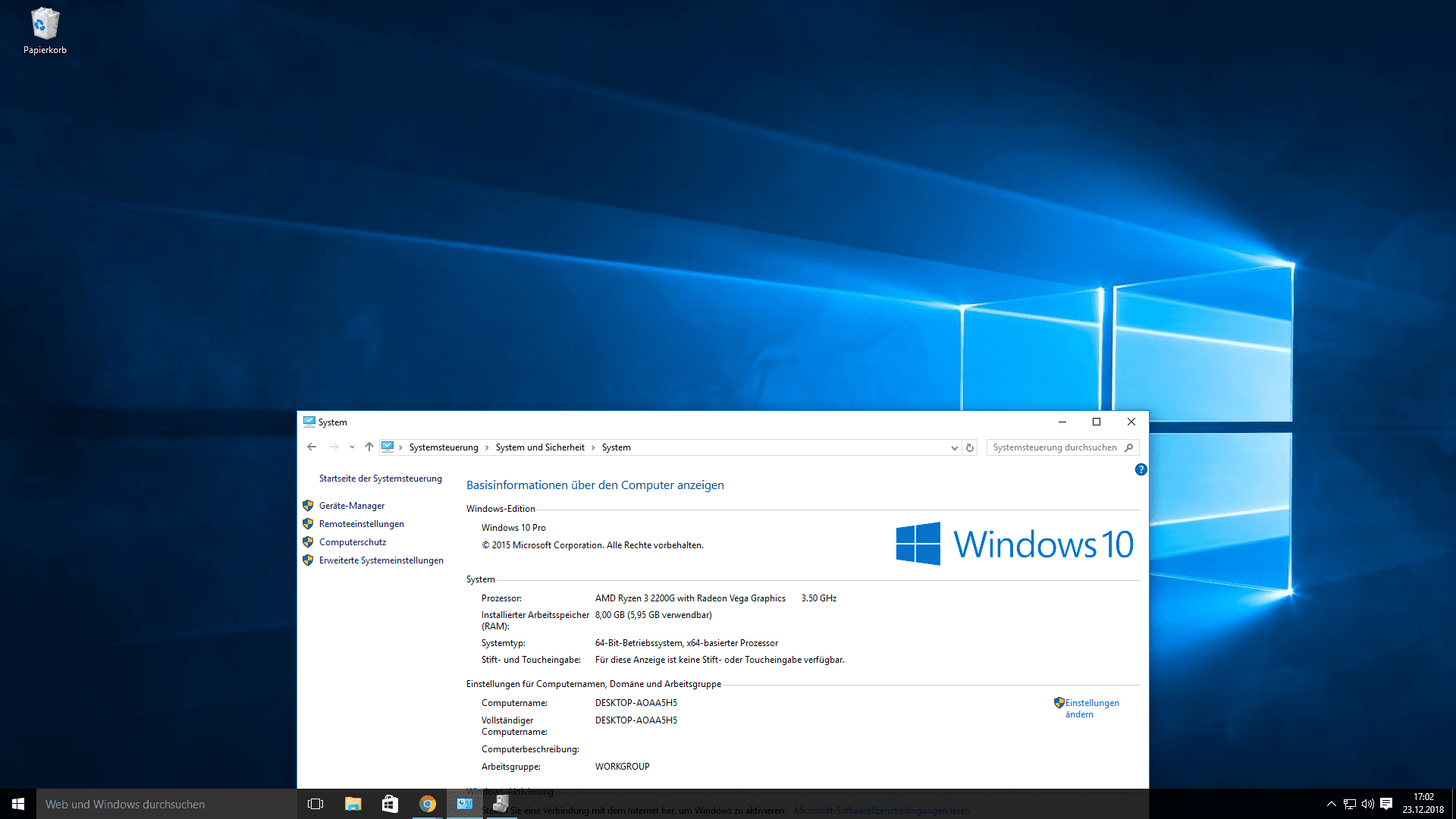Open Task View on the taskbar
Viewport: 1456px width, 819px height.
pos(315,804)
